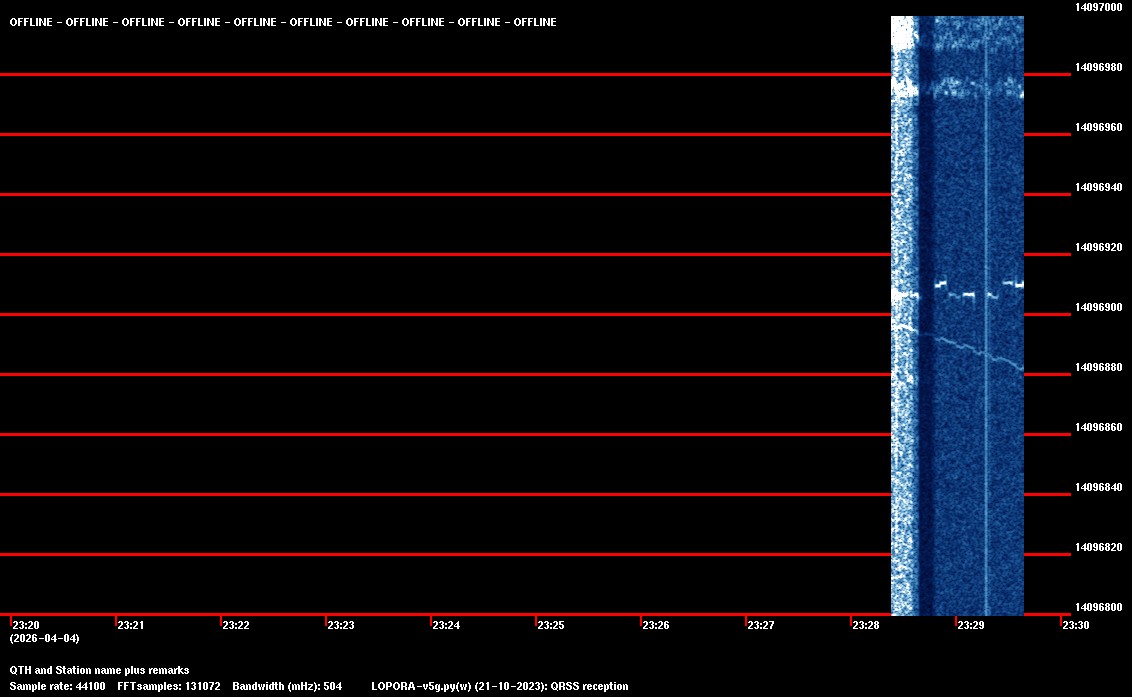Click the 23:25 time axis label
The height and width of the screenshot is (697, 1132).
[x=551, y=626]
